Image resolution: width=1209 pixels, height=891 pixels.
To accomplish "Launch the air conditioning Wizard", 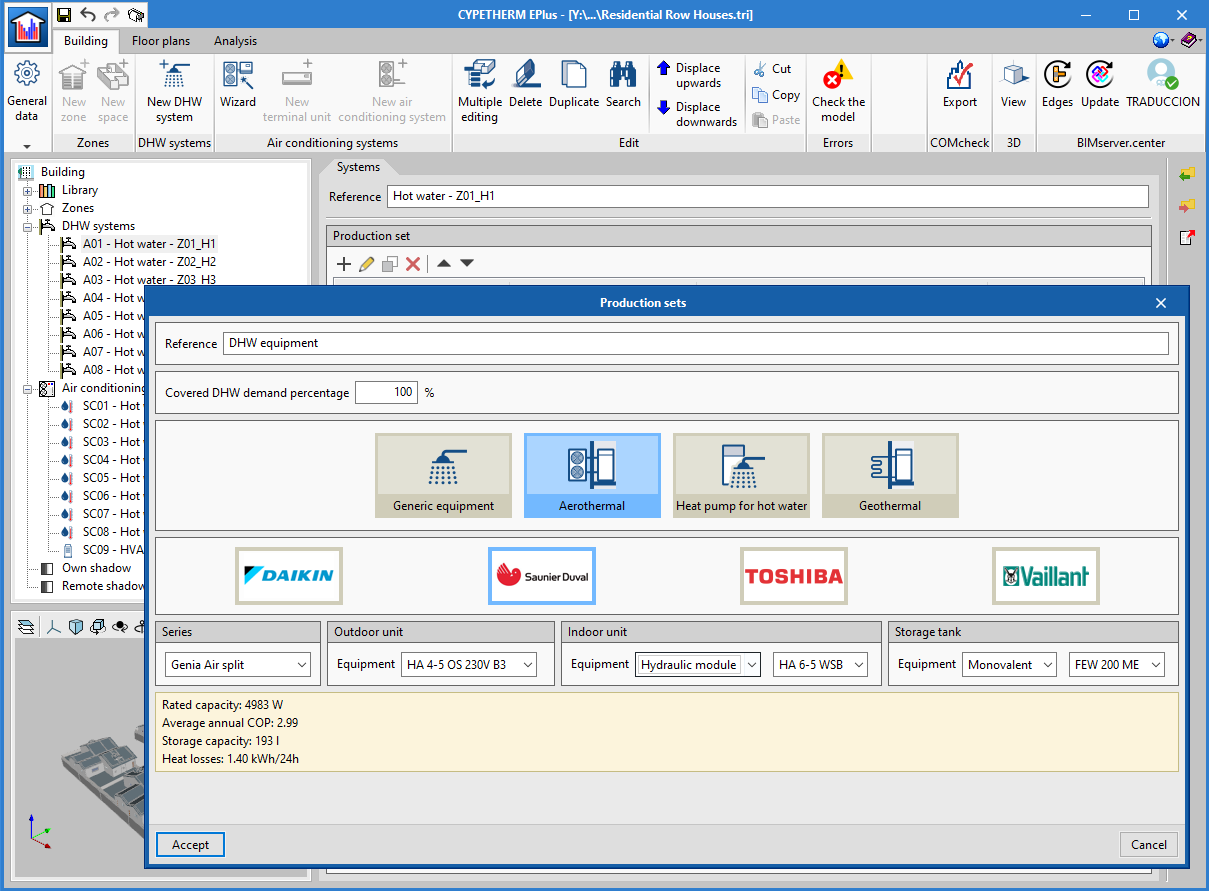I will point(238,85).
